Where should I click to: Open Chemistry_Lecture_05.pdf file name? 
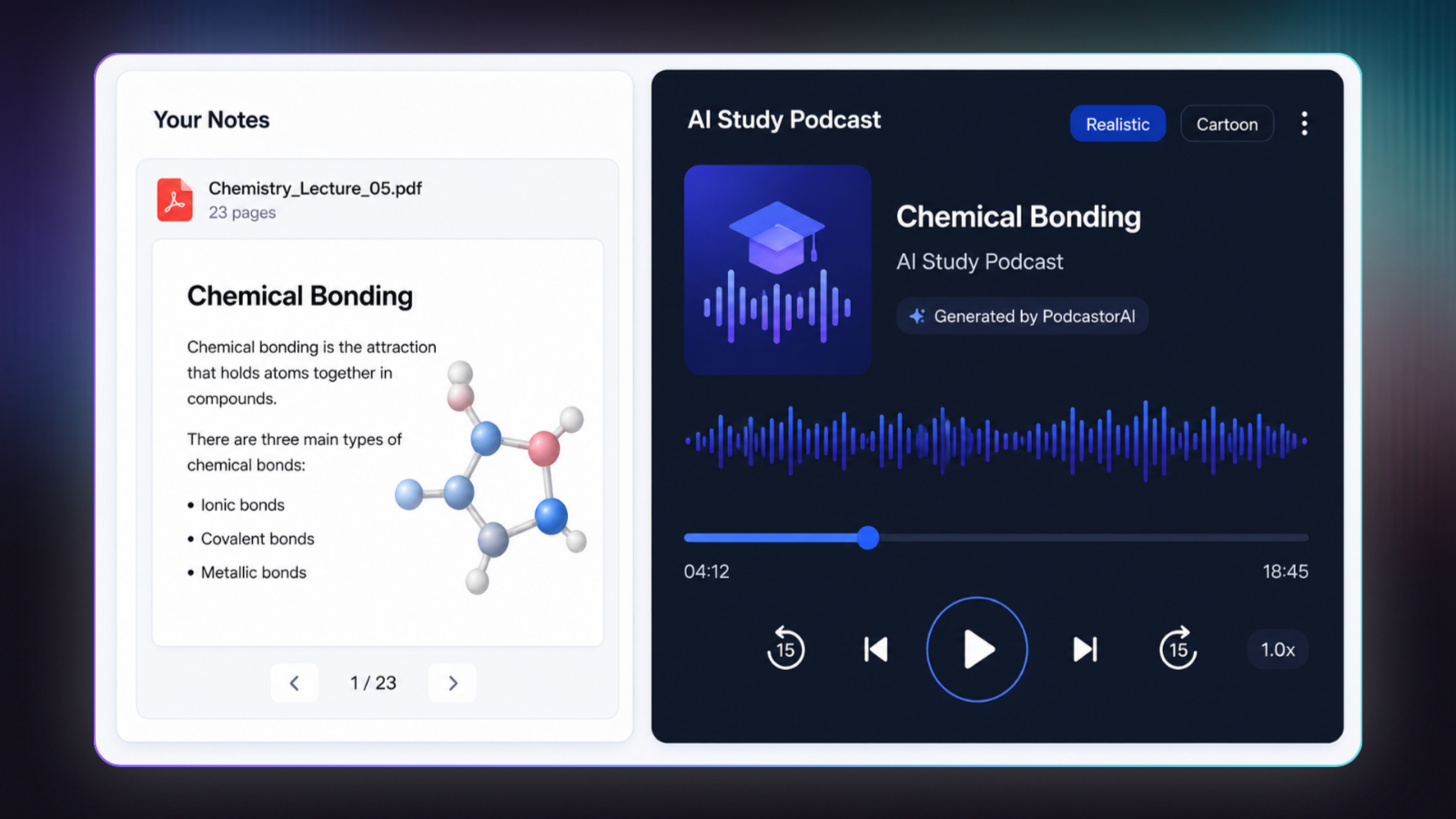coord(315,188)
